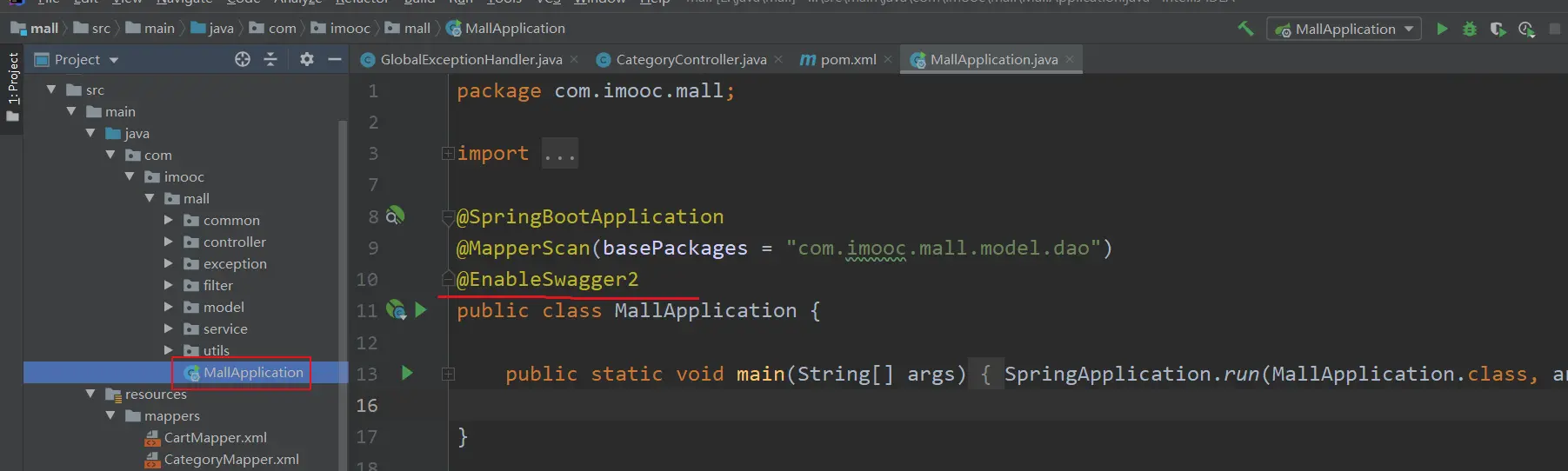
Task: Close the GlobalExceptionHandler.java tab
Action: click(x=574, y=59)
